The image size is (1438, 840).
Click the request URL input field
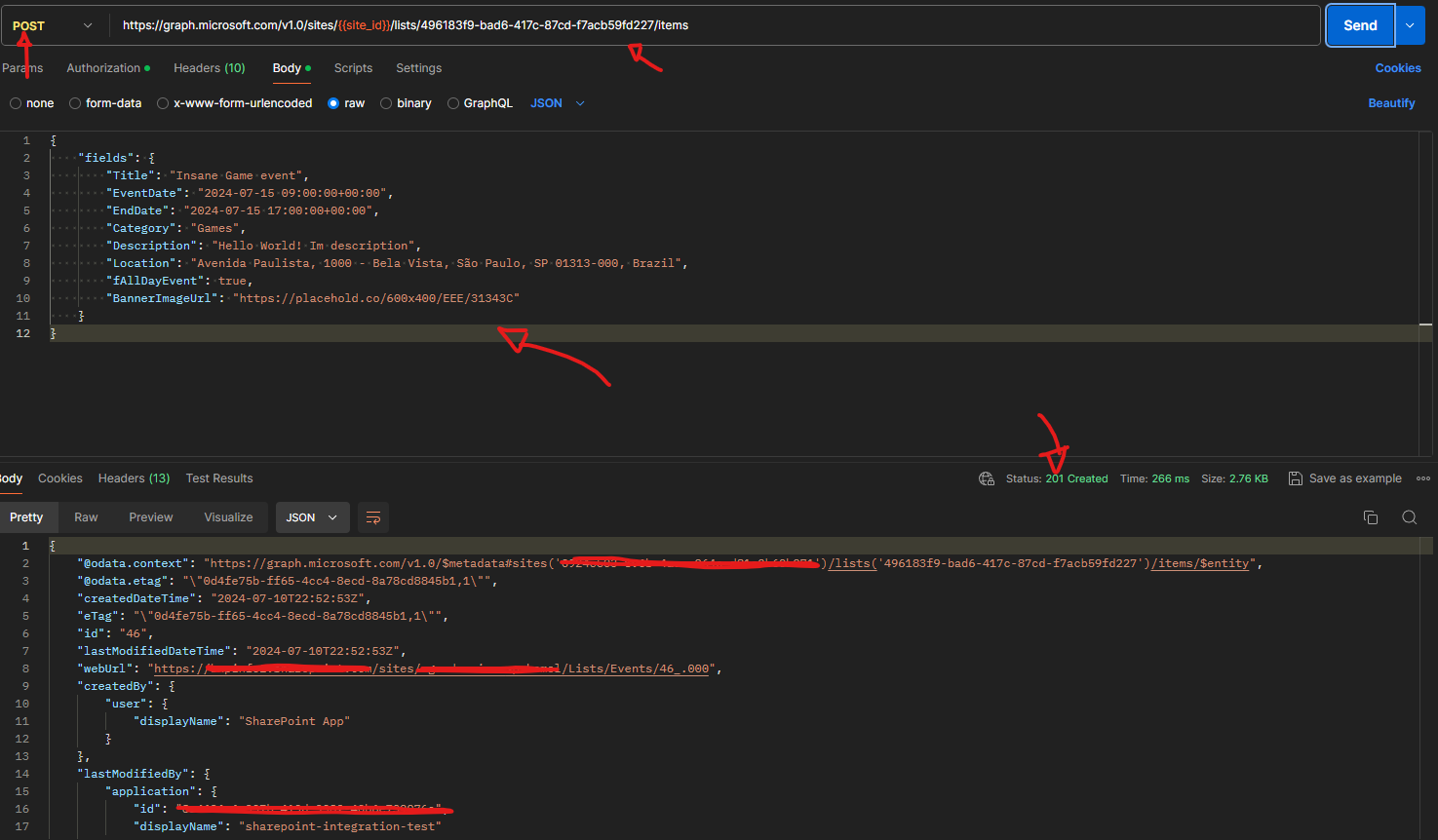click(x=714, y=25)
